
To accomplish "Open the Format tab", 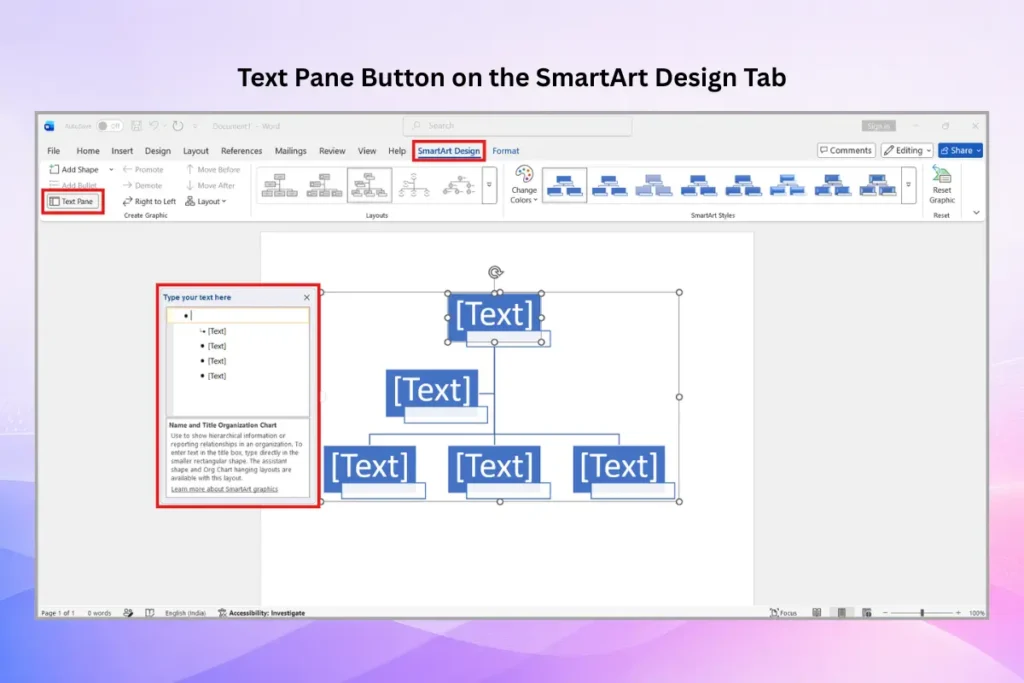I will click(505, 151).
